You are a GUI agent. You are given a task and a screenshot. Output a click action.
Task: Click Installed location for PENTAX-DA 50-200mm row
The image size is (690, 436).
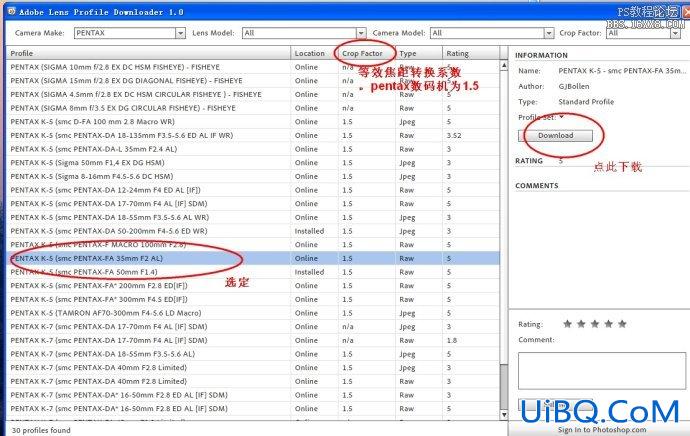[x=309, y=231]
